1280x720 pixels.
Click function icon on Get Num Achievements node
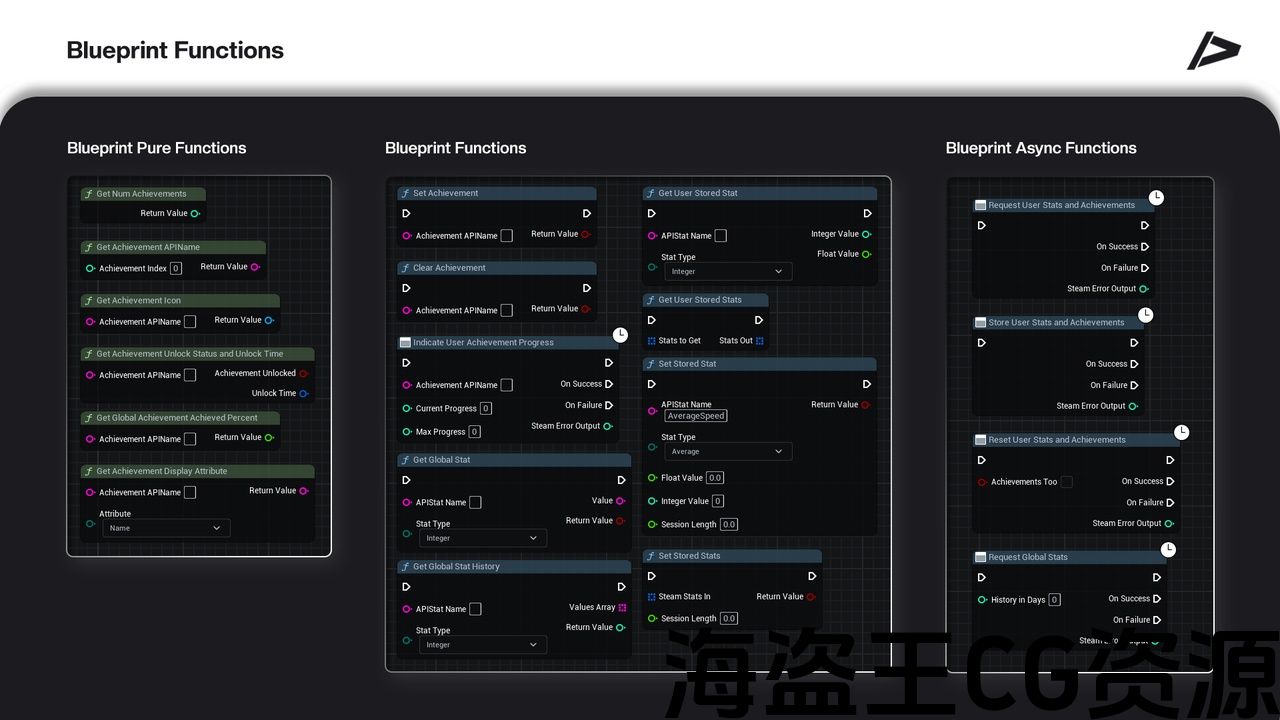89,194
